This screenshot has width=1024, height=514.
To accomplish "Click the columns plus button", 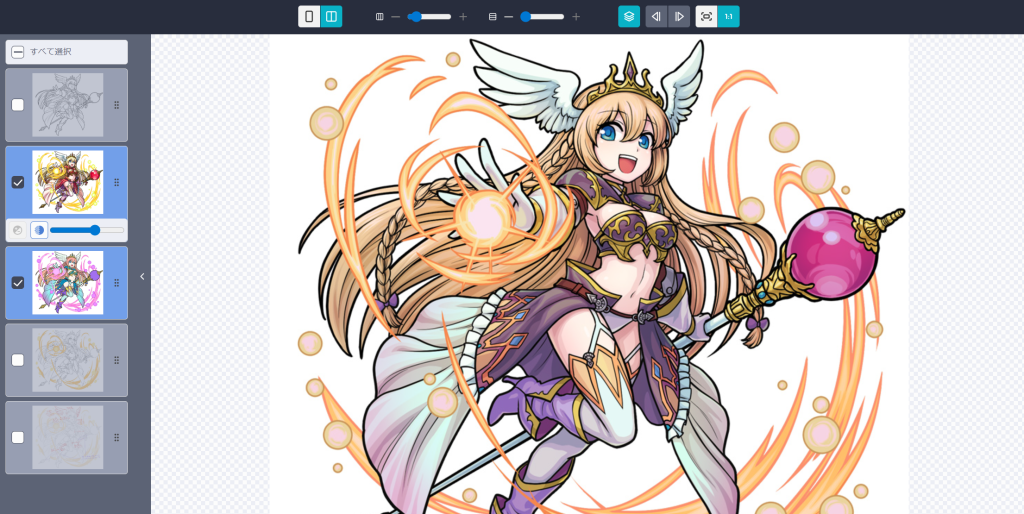I will point(463,17).
